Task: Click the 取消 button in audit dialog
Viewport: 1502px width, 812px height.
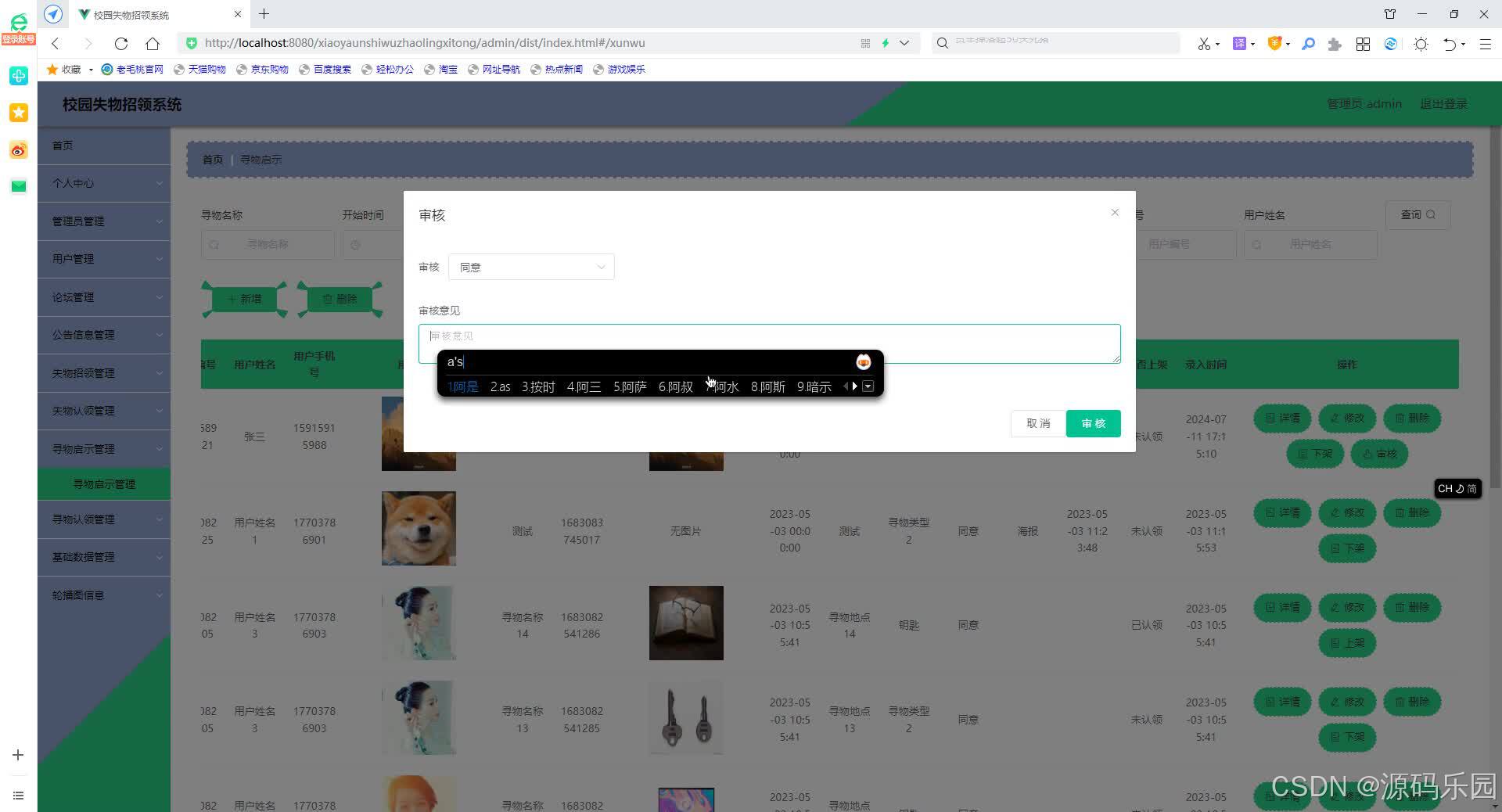Action: point(1037,423)
